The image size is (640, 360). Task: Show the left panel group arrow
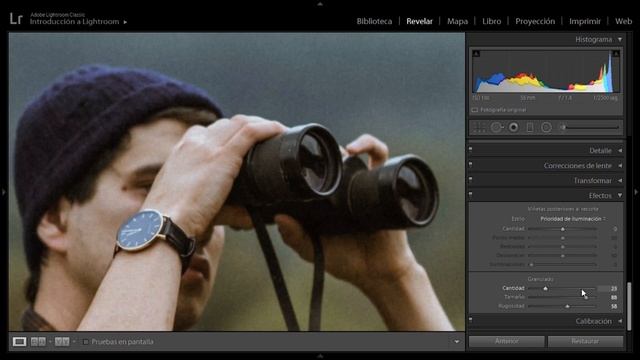tap(3, 191)
